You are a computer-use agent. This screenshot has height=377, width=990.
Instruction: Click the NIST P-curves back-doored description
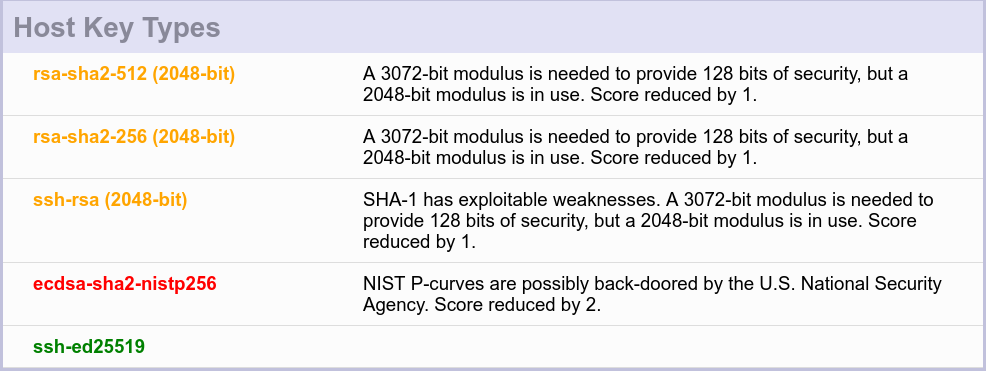(652, 294)
